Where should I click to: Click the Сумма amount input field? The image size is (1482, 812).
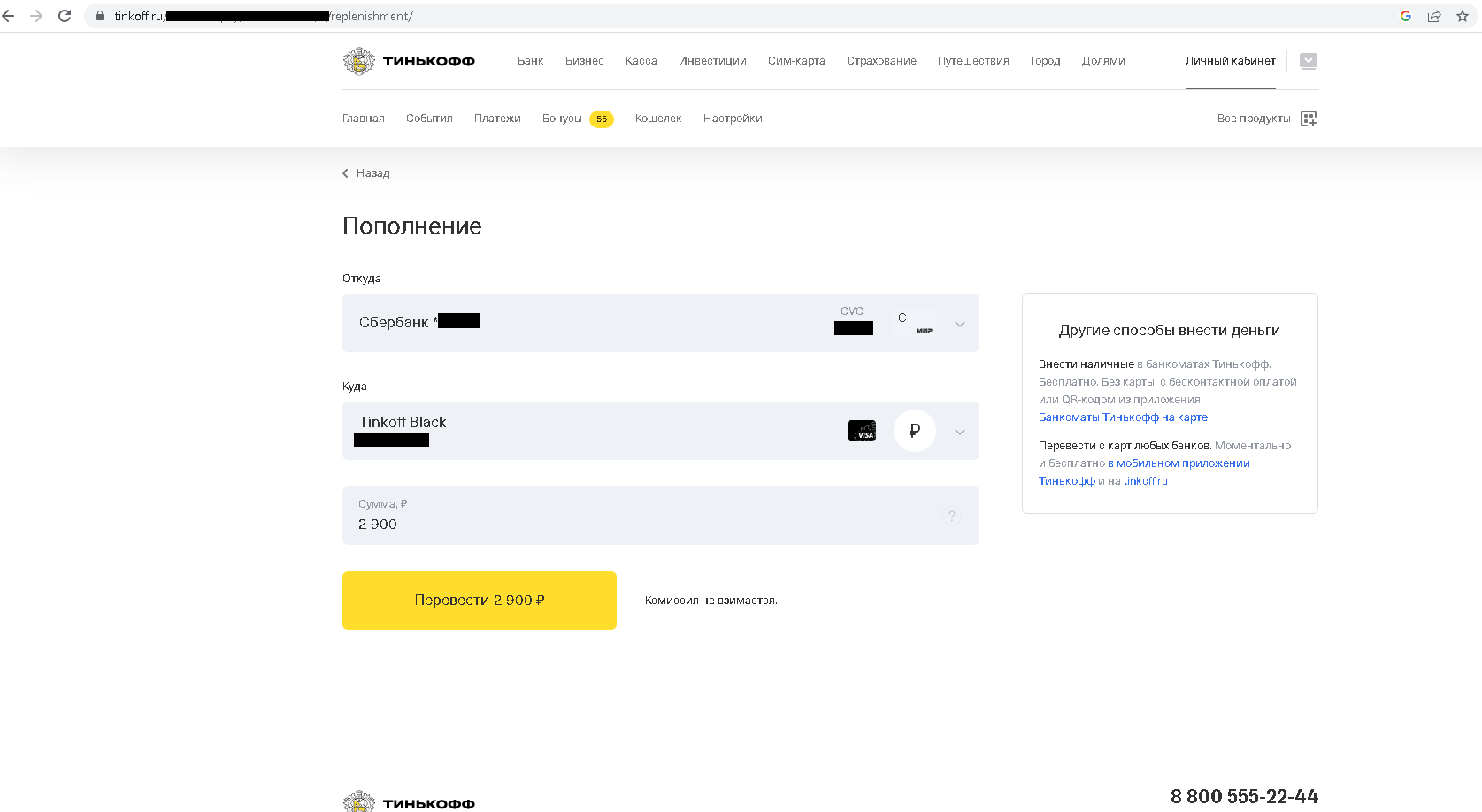click(x=646, y=524)
